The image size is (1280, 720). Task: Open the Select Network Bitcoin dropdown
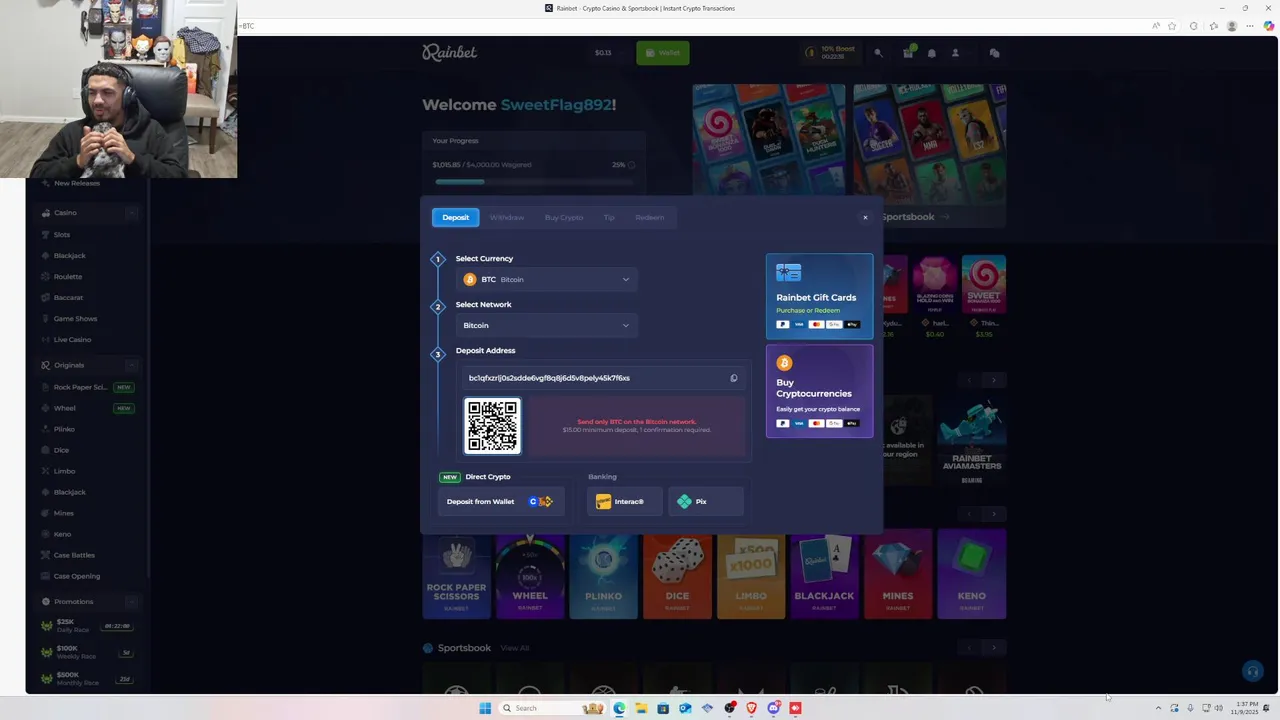546,325
